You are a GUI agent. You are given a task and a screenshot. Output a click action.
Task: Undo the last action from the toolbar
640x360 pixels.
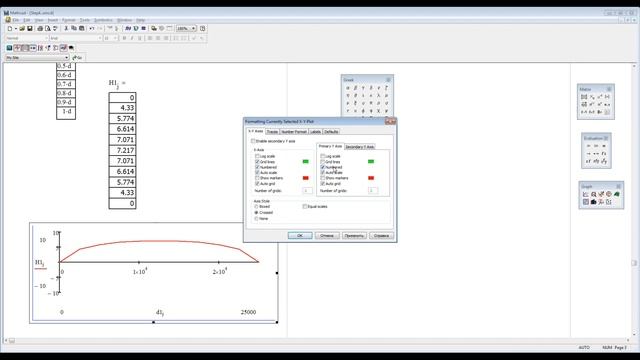pos(92,29)
